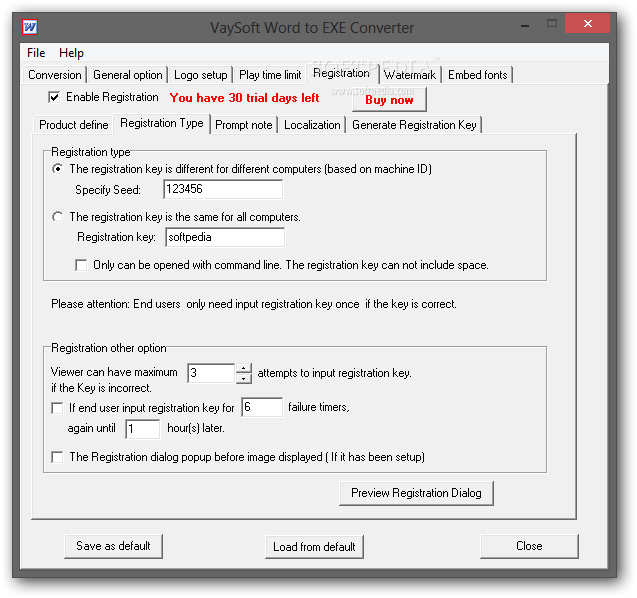
Task: Switch to the Embed fonts tab
Action: coord(477,75)
